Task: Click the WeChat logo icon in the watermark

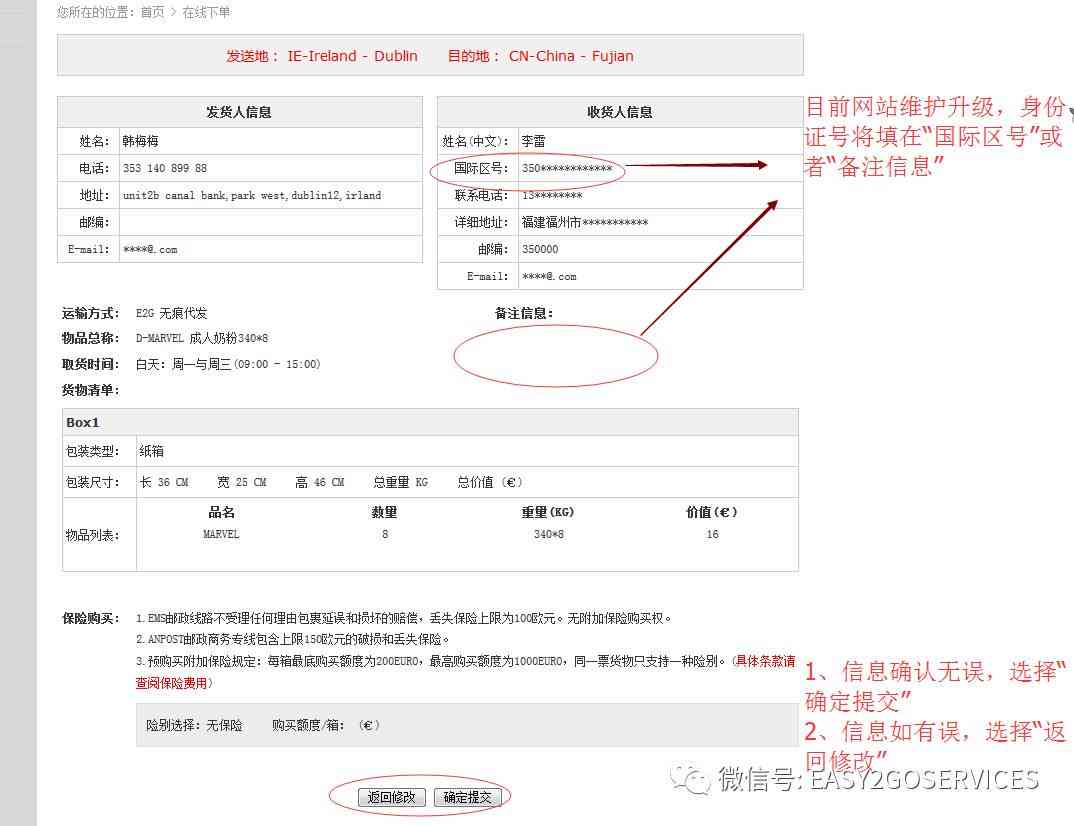Action: 690,778
